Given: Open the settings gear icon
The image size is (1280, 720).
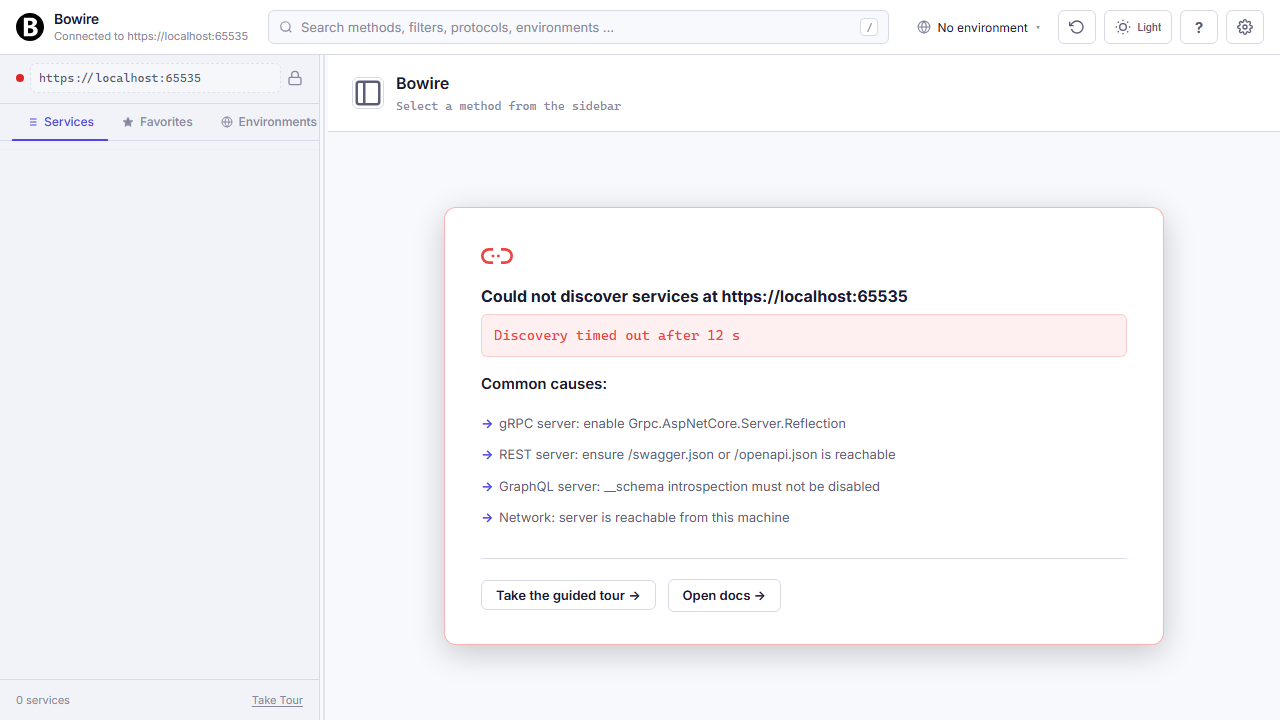Looking at the screenshot, I should click(x=1244, y=27).
